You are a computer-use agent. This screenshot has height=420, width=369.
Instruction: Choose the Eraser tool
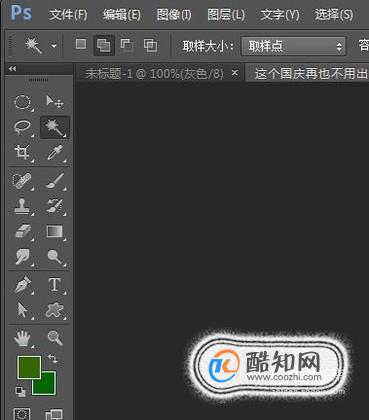(x=23, y=231)
